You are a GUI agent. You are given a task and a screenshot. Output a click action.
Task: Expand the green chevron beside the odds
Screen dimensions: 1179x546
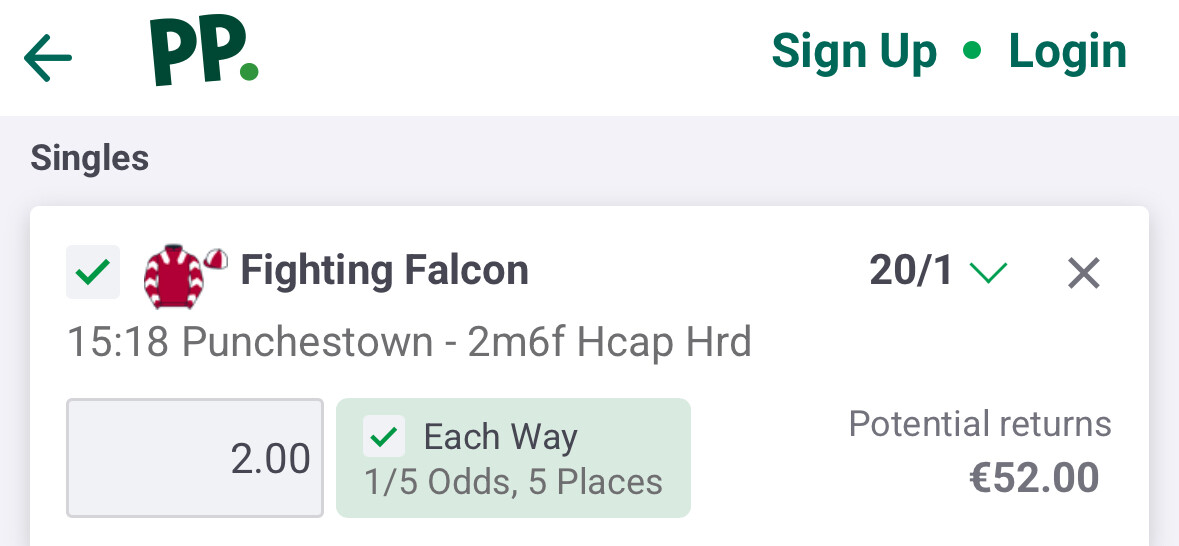988,272
